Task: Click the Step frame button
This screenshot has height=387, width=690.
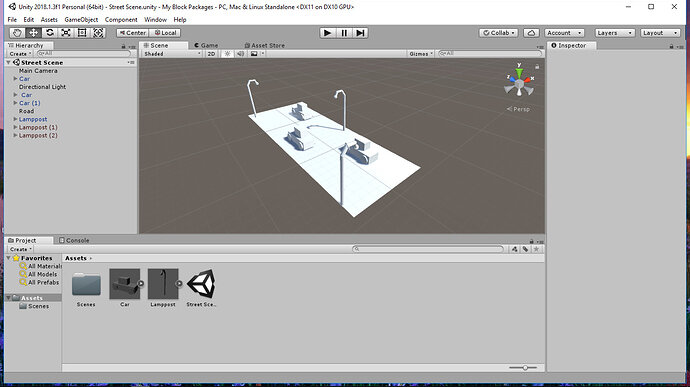Action: (x=360, y=33)
